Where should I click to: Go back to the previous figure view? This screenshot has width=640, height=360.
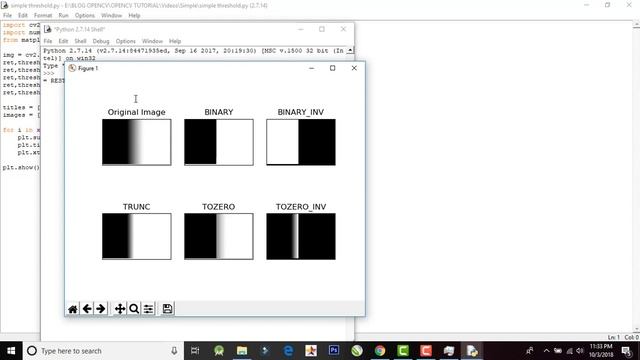click(x=87, y=309)
